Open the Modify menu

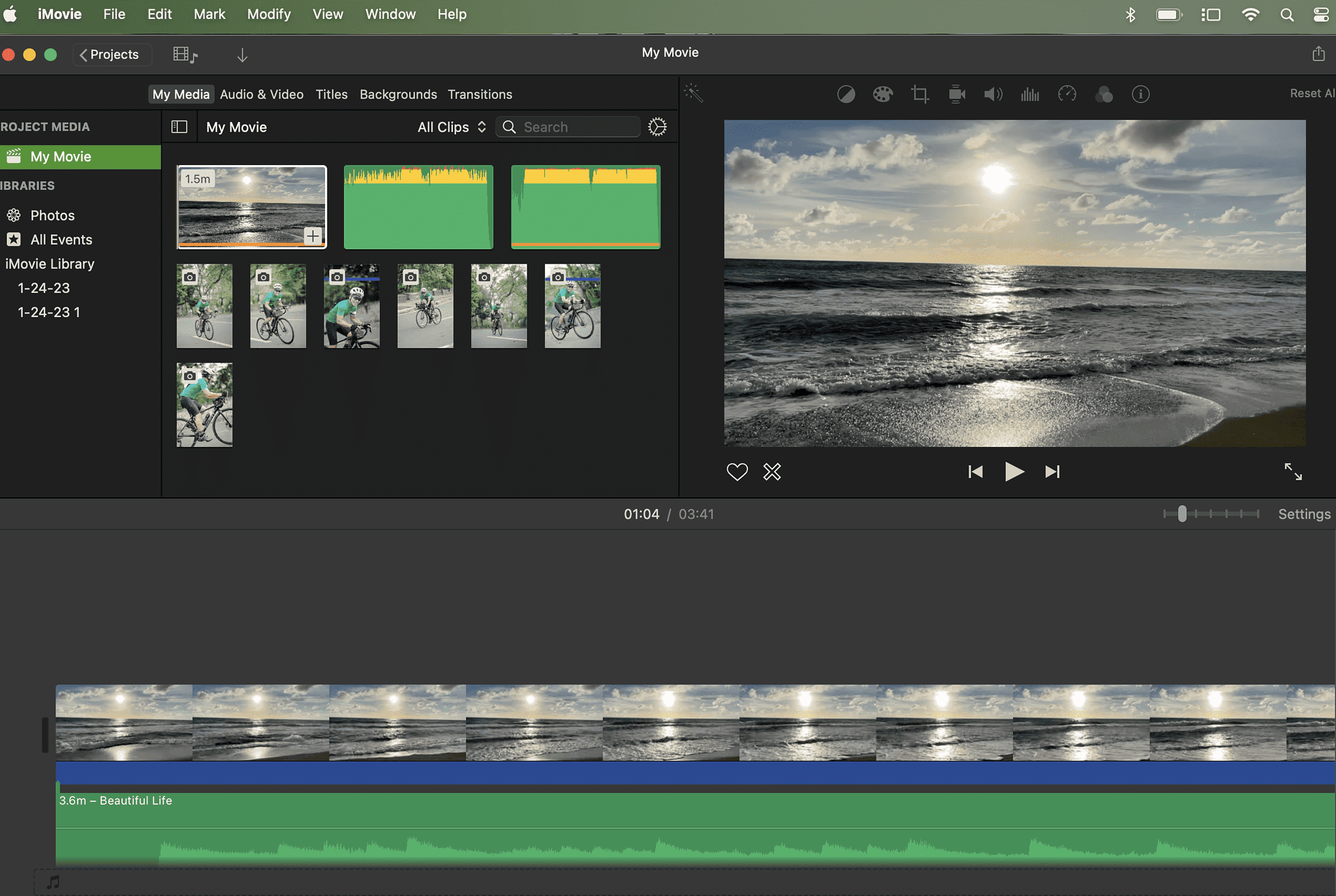268,14
